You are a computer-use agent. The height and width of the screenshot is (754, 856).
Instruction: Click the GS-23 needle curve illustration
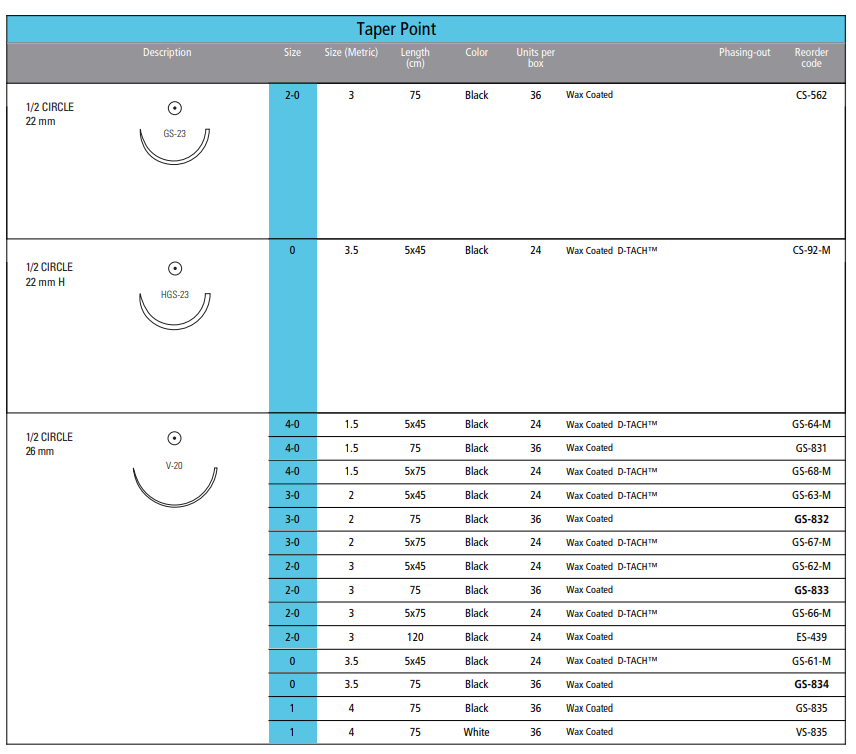(174, 150)
